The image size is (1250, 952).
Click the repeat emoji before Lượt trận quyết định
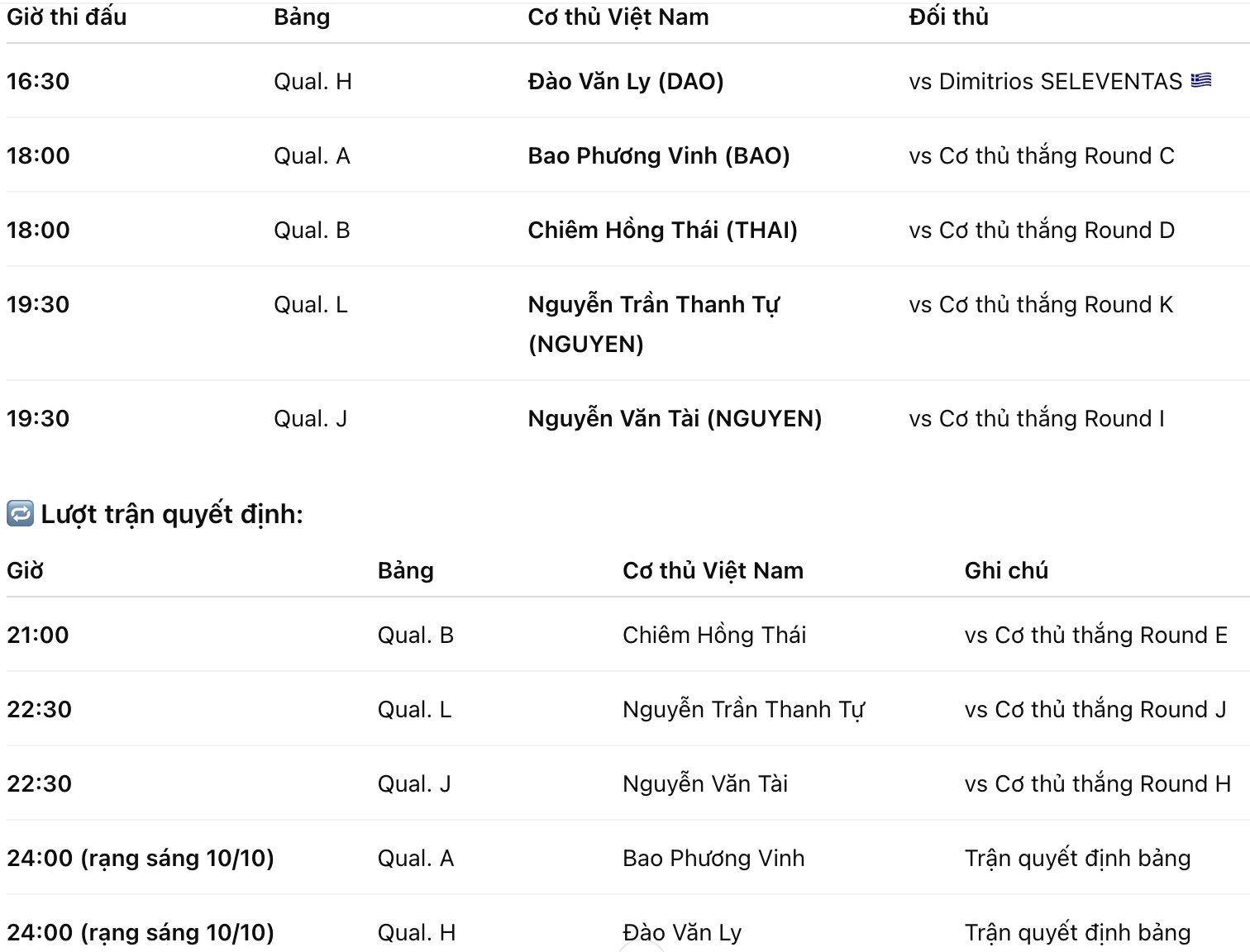[20, 513]
